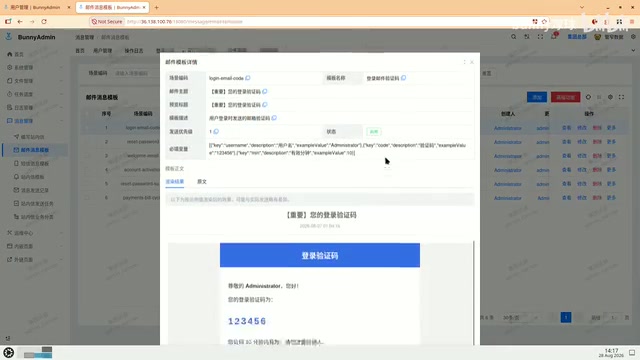Expand 运维中心 menu in sidebar
640x360 pixels.
point(35,233)
